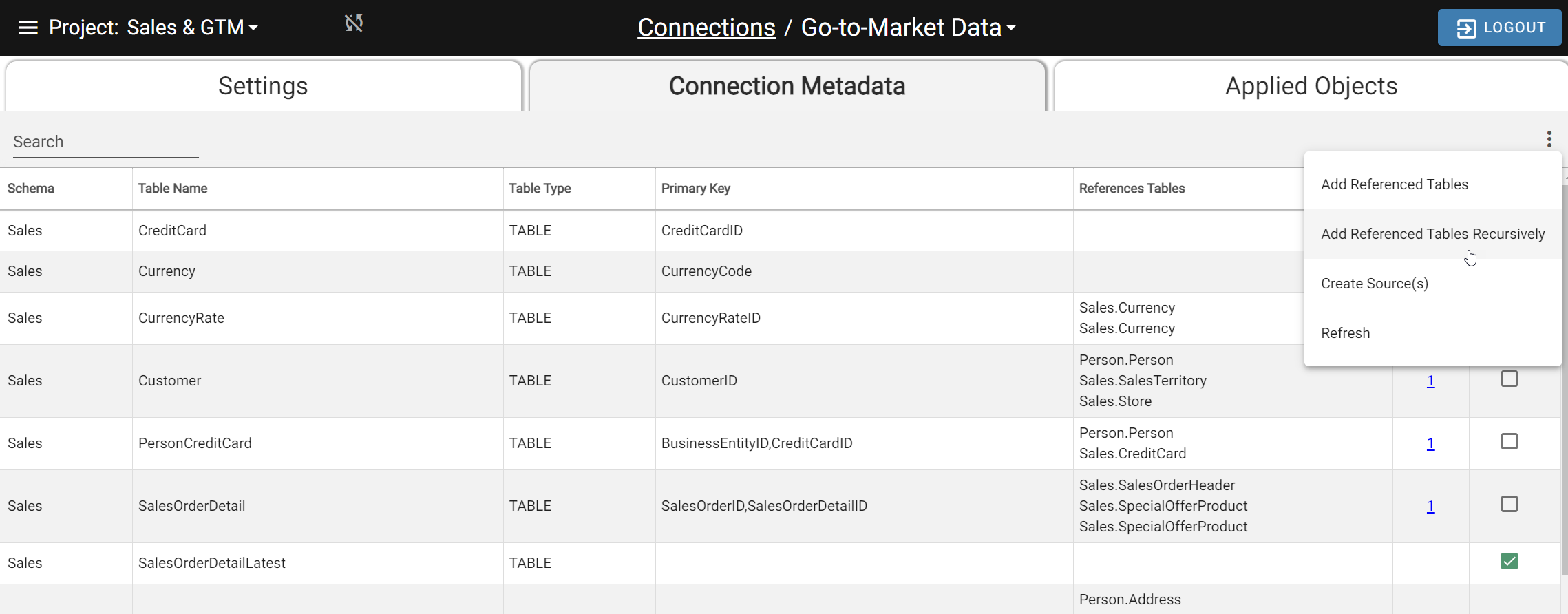The height and width of the screenshot is (614, 1568).
Task: Check the PersonCreditCard row checkbox
Action: 1509,441
